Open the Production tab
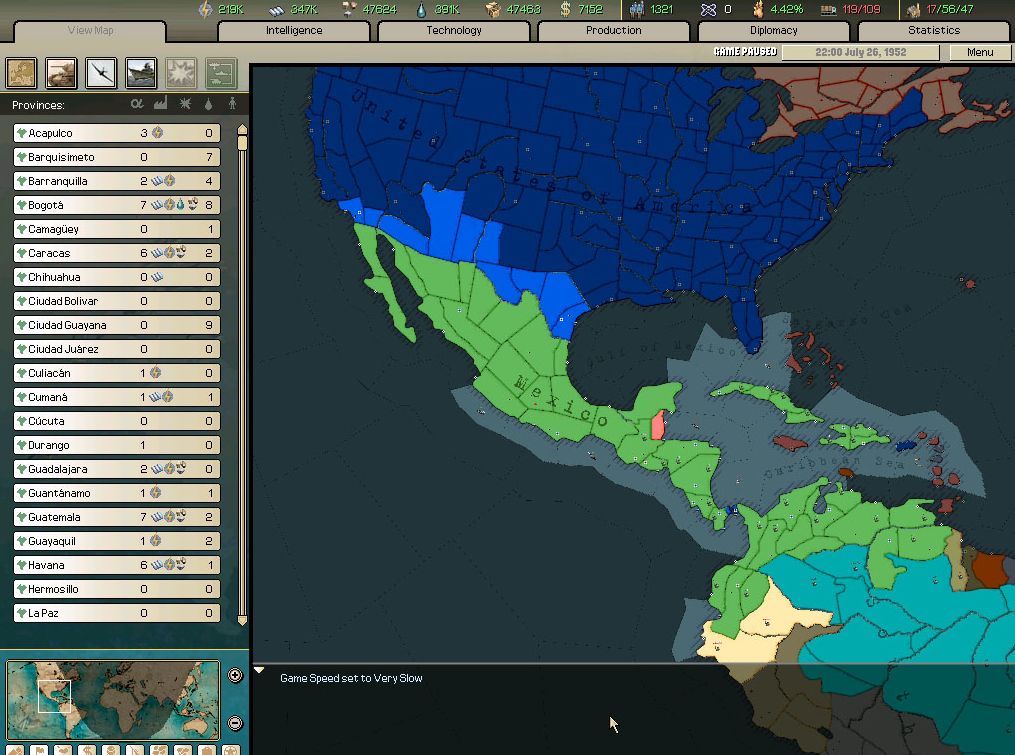Screen dimensions: 1015x755 (614, 30)
